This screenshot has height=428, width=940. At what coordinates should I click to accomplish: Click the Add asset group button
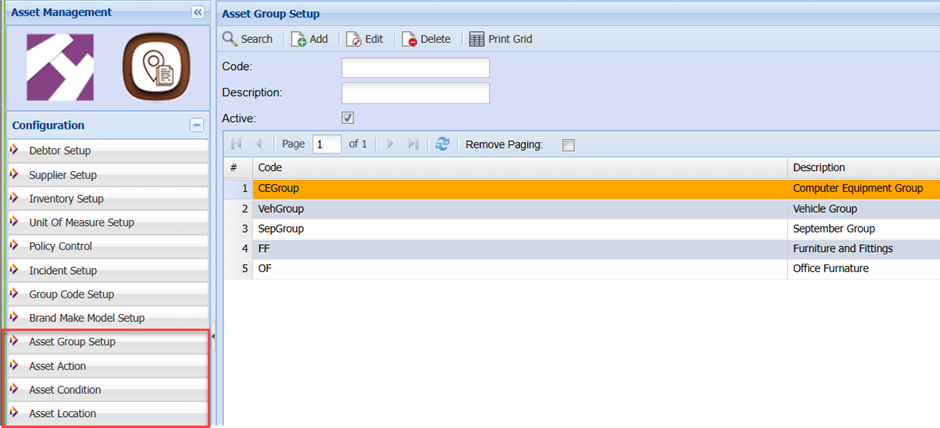[309, 39]
